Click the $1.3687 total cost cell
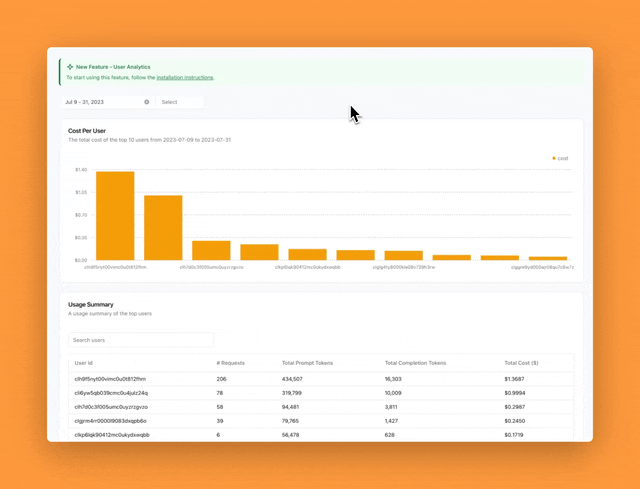Image resolution: width=640 pixels, height=489 pixels. pos(515,379)
